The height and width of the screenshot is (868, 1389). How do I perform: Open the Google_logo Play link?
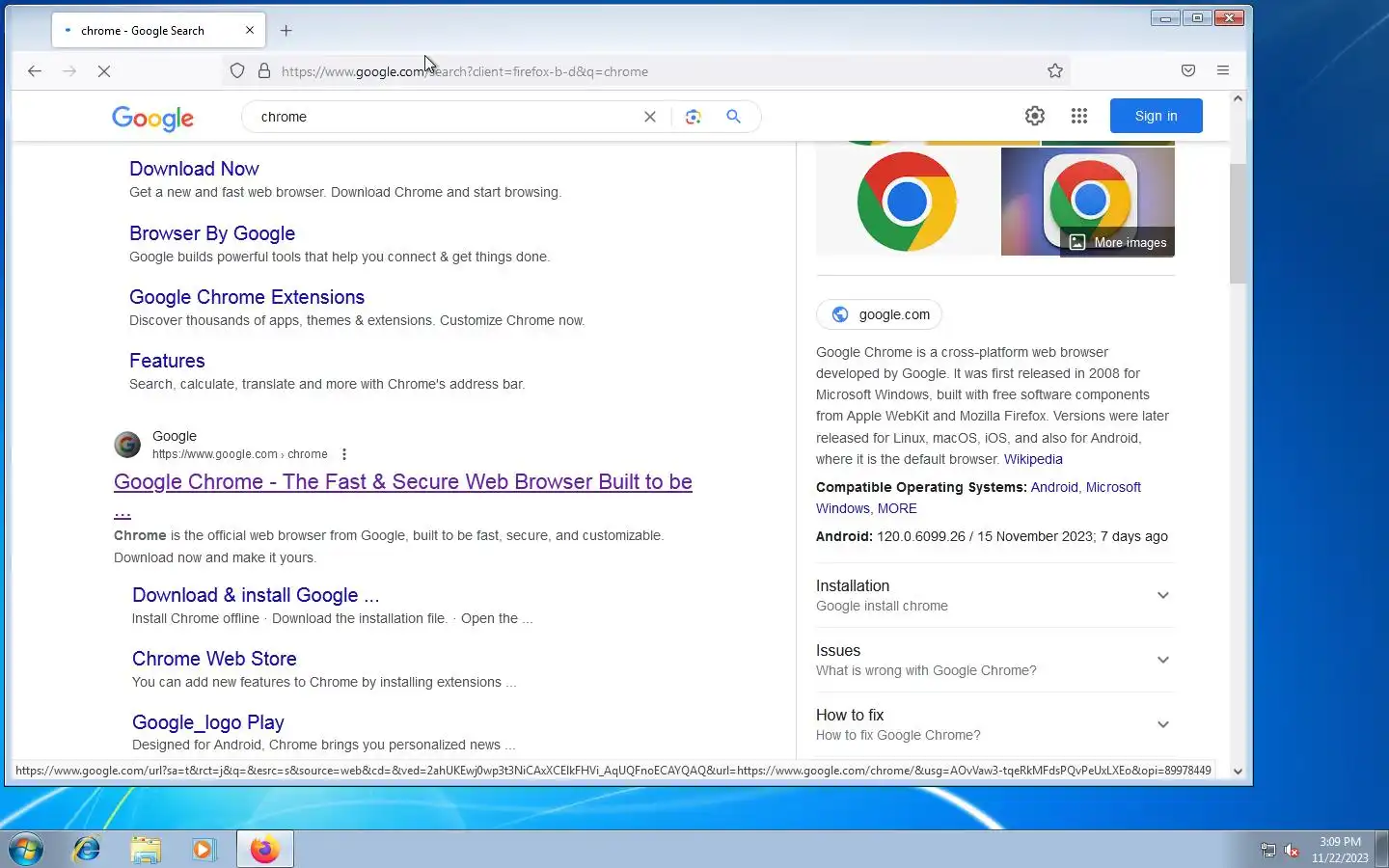point(208,722)
